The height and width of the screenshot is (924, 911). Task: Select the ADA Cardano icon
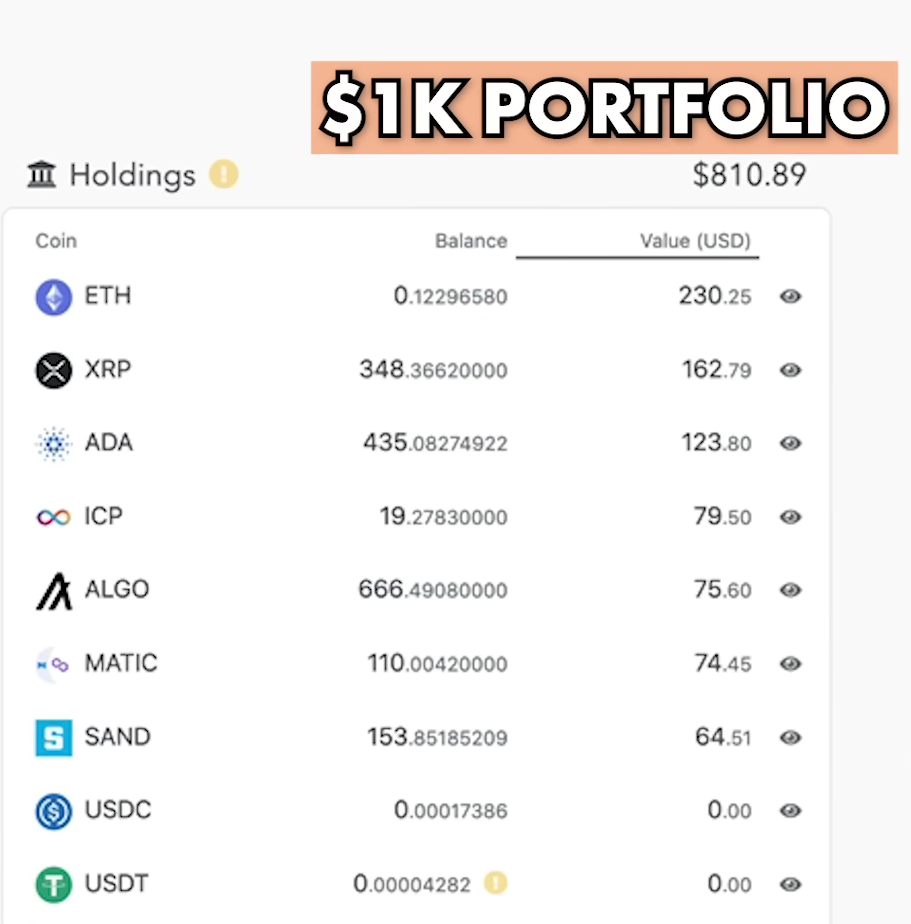point(54,444)
